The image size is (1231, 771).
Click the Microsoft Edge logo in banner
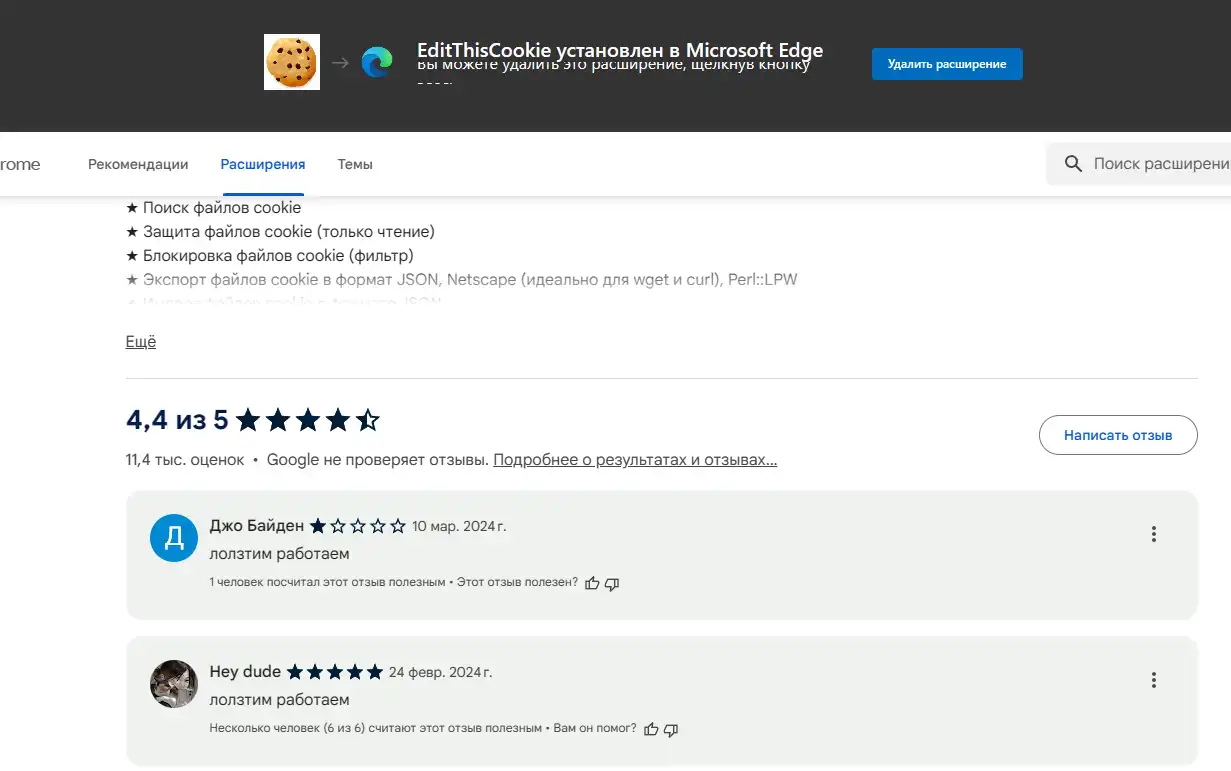coord(377,63)
